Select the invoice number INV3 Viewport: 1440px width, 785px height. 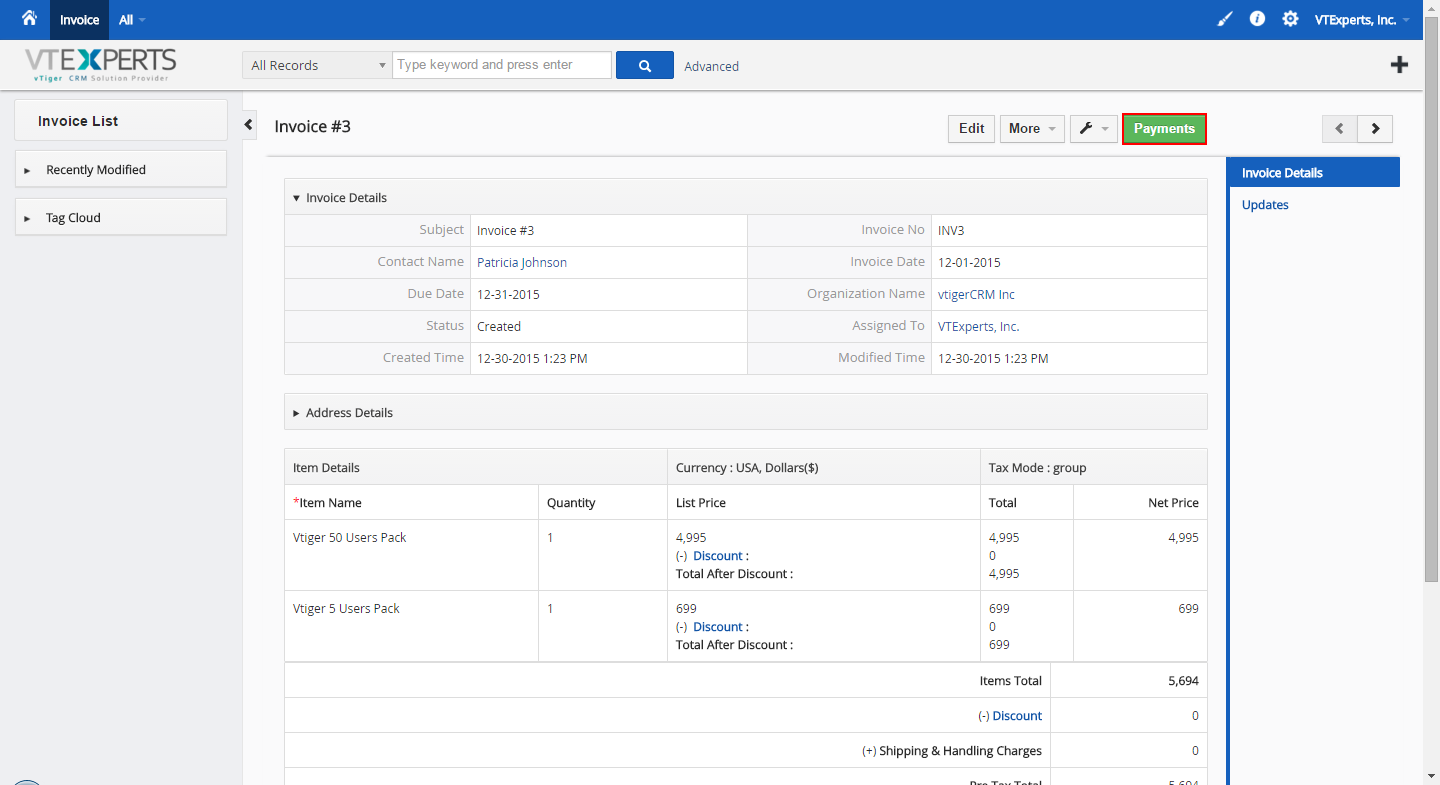pos(951,230)
